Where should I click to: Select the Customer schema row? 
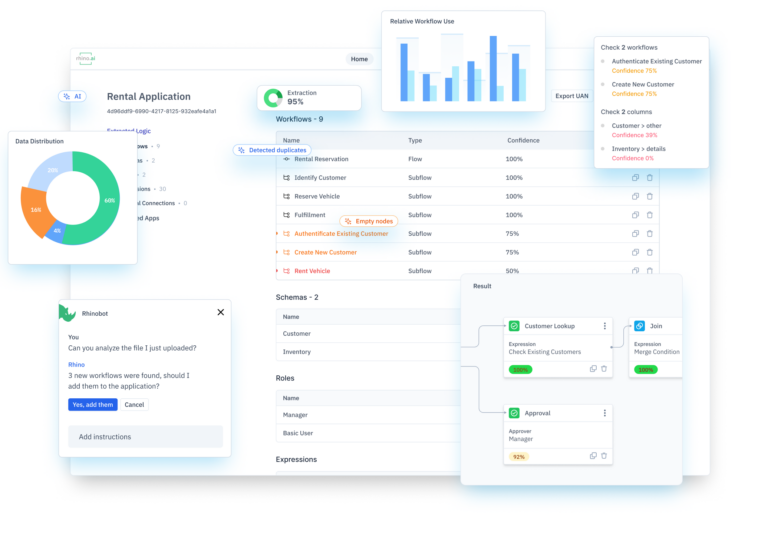[368, 333]
